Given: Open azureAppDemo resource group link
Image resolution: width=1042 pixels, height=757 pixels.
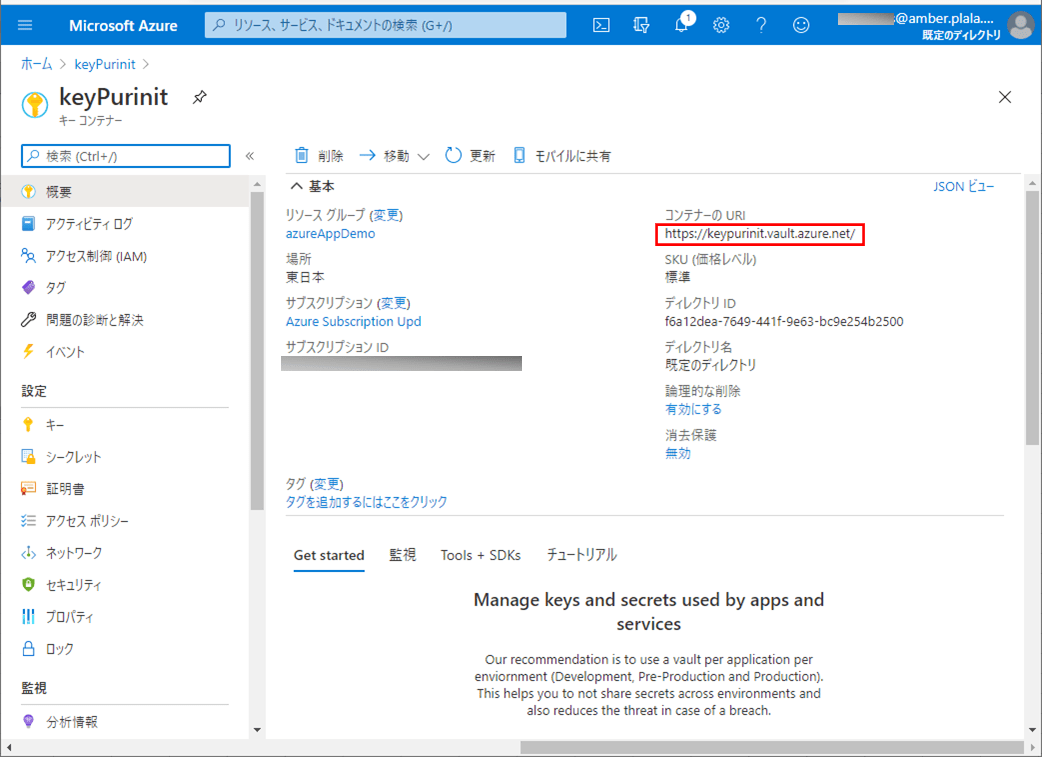Looking at the screenshot, I should pyautogui.click(x=330, y=234).
